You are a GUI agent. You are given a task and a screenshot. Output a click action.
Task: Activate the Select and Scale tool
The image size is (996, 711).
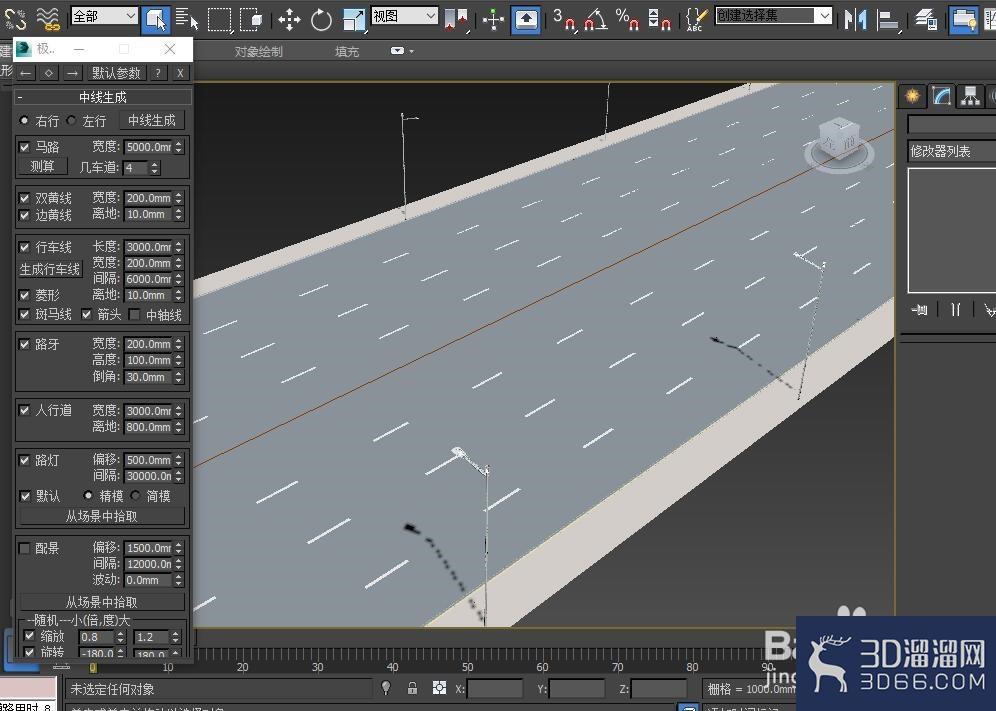tap(354, 20)
